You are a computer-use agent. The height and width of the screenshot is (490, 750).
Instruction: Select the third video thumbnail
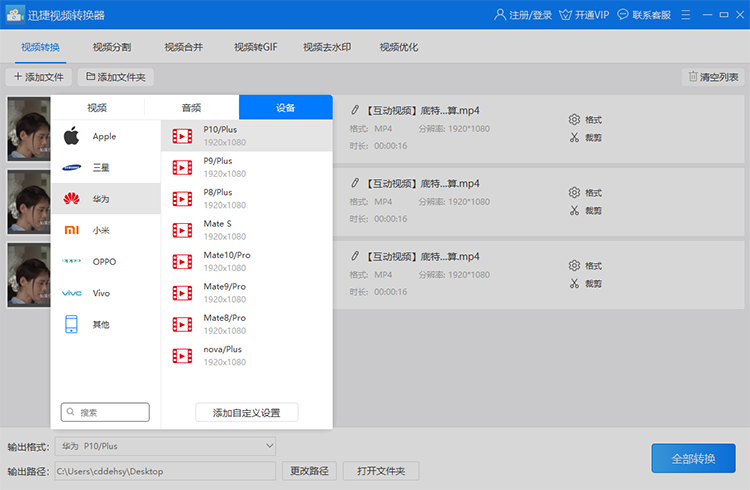coord(29,275)
